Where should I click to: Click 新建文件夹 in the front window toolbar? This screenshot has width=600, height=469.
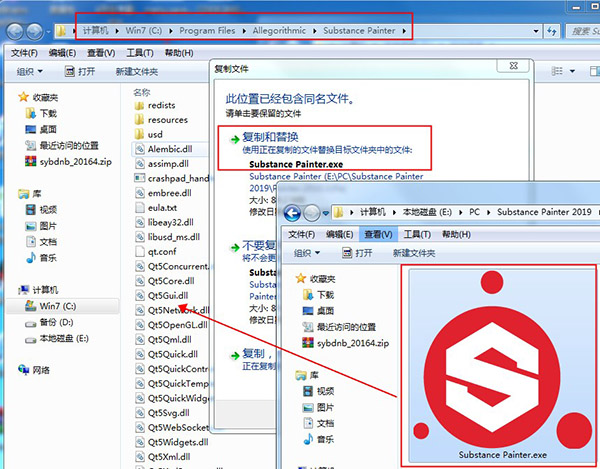pyautogui.click(x=414, y=253)
